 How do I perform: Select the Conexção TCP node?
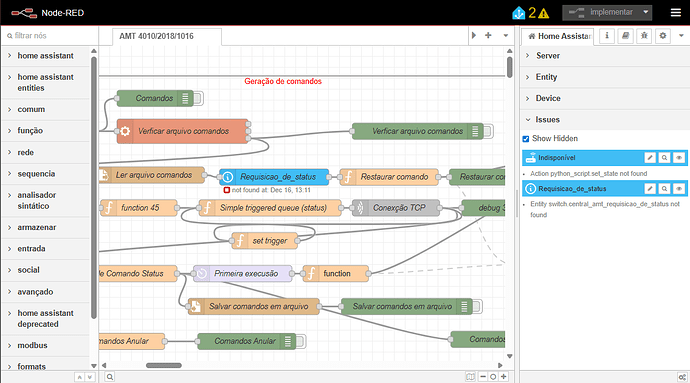396,208
